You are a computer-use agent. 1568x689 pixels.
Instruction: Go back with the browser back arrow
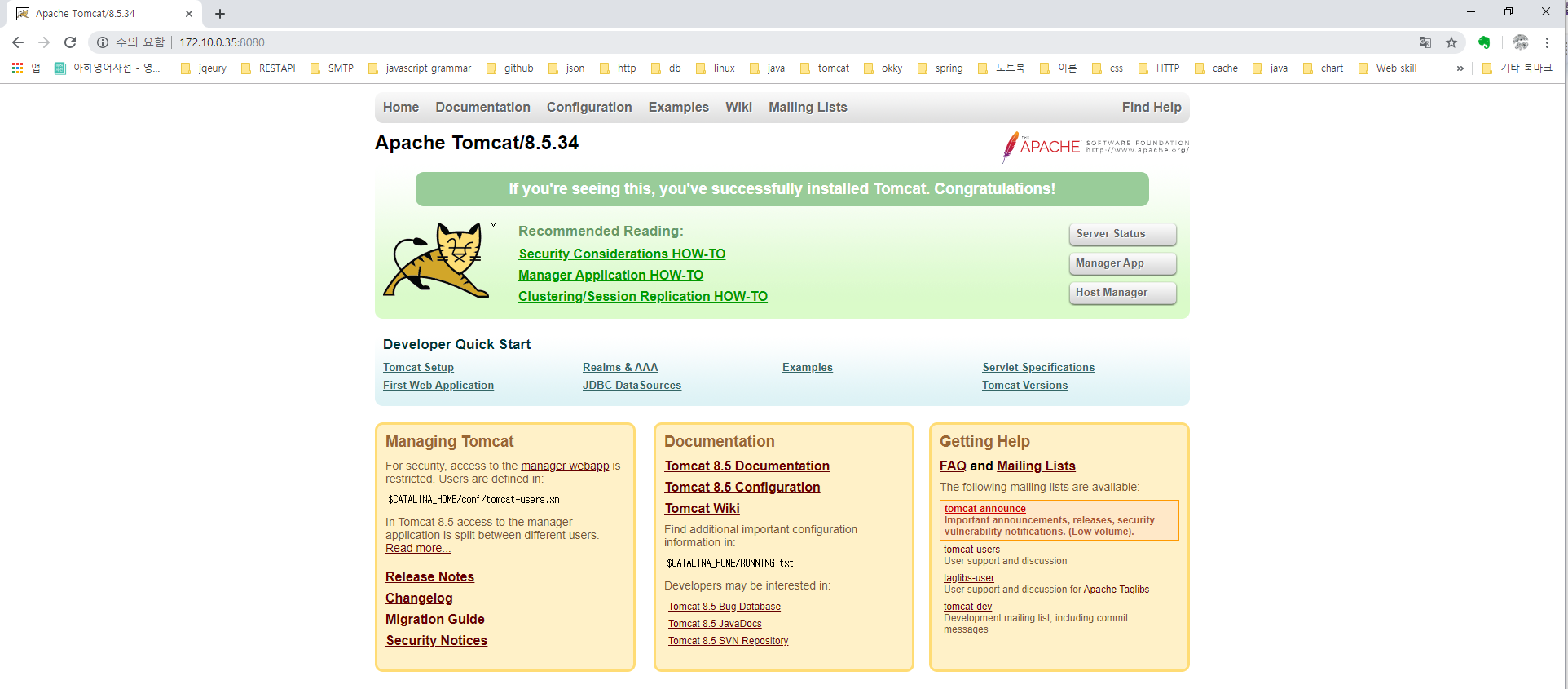click(18, 42)
